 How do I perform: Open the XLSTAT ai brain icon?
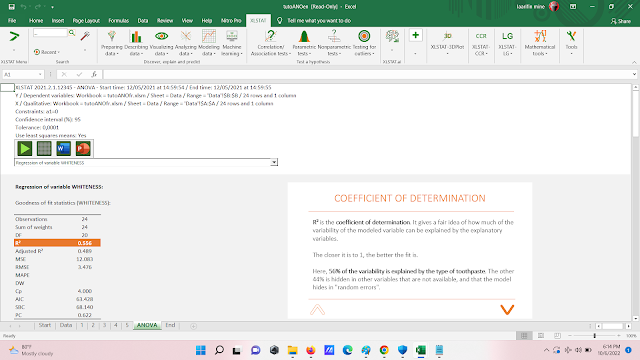[392, 37]
